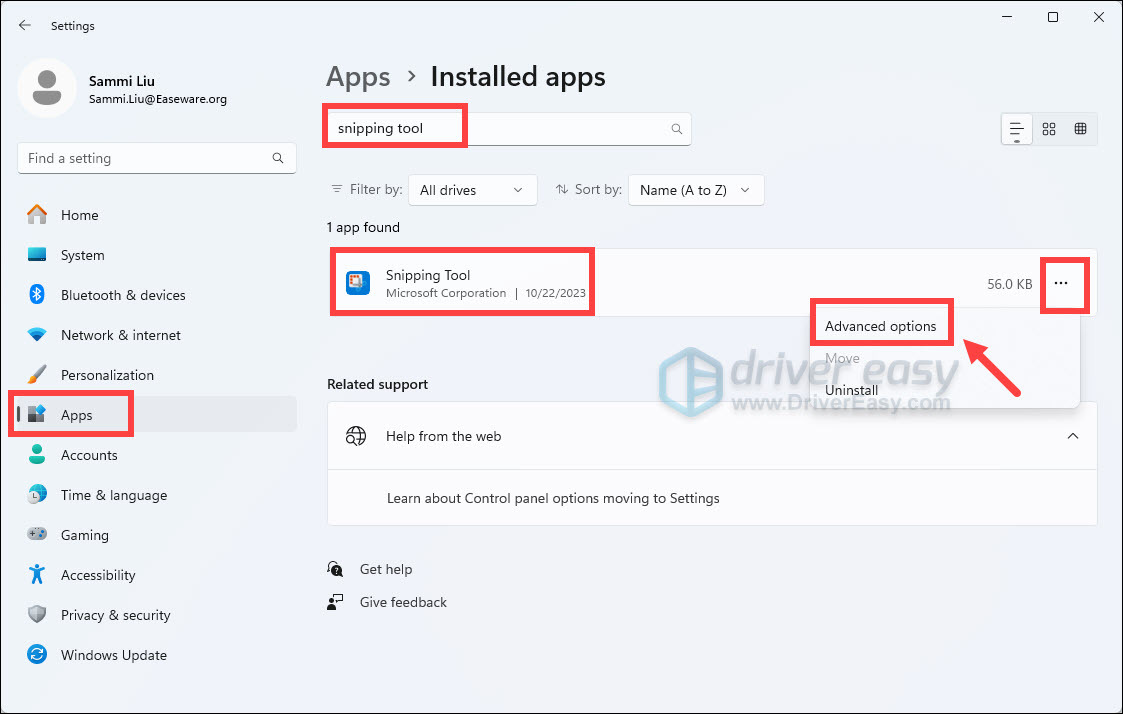Switch to list view of installed apps
The width and height of the screenshot is (1123, 714).
[x=1016, y=128]
